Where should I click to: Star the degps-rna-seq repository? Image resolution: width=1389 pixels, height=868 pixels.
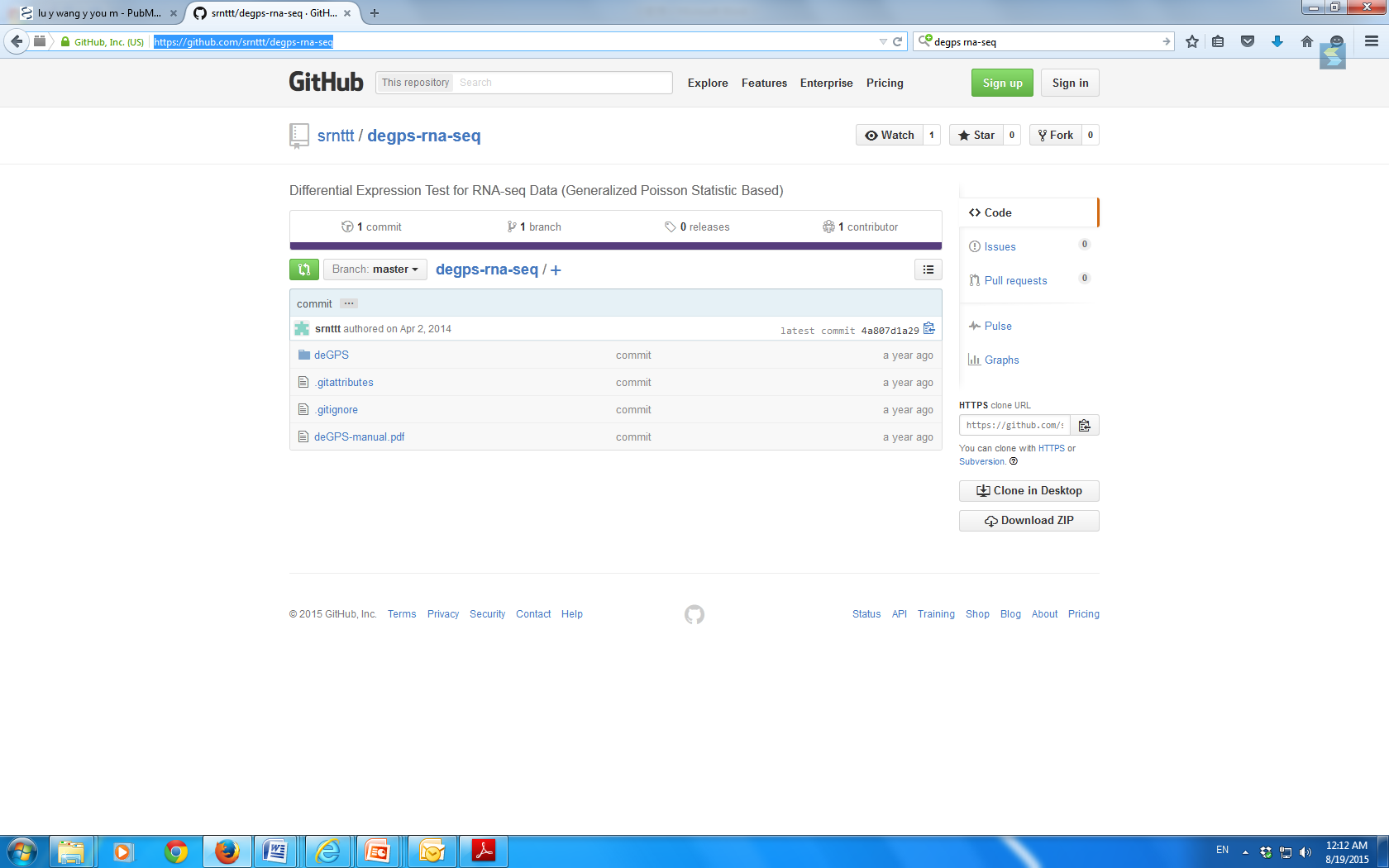976,136
